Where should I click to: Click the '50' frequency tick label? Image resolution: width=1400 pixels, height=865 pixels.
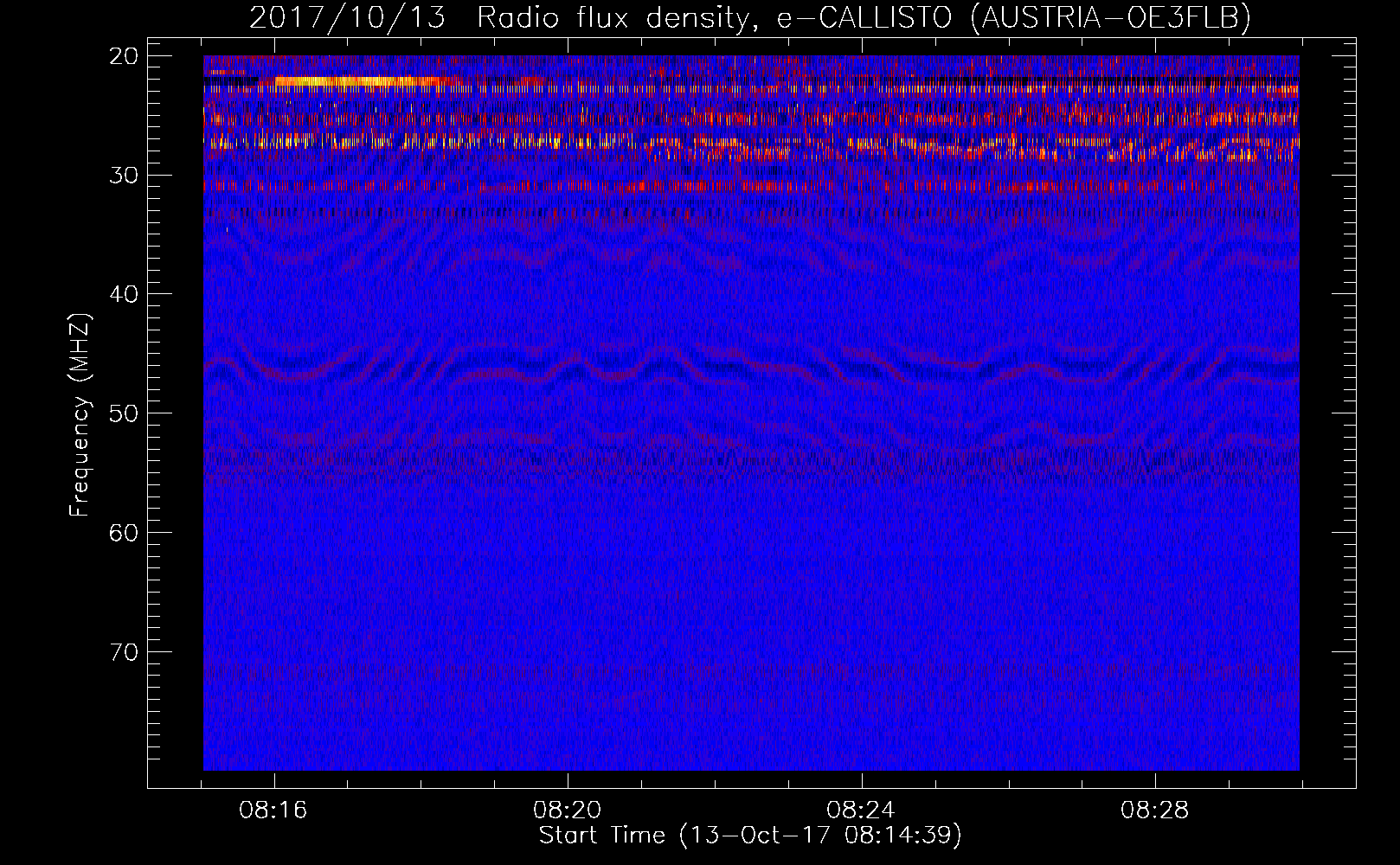[x=125, y=413]
